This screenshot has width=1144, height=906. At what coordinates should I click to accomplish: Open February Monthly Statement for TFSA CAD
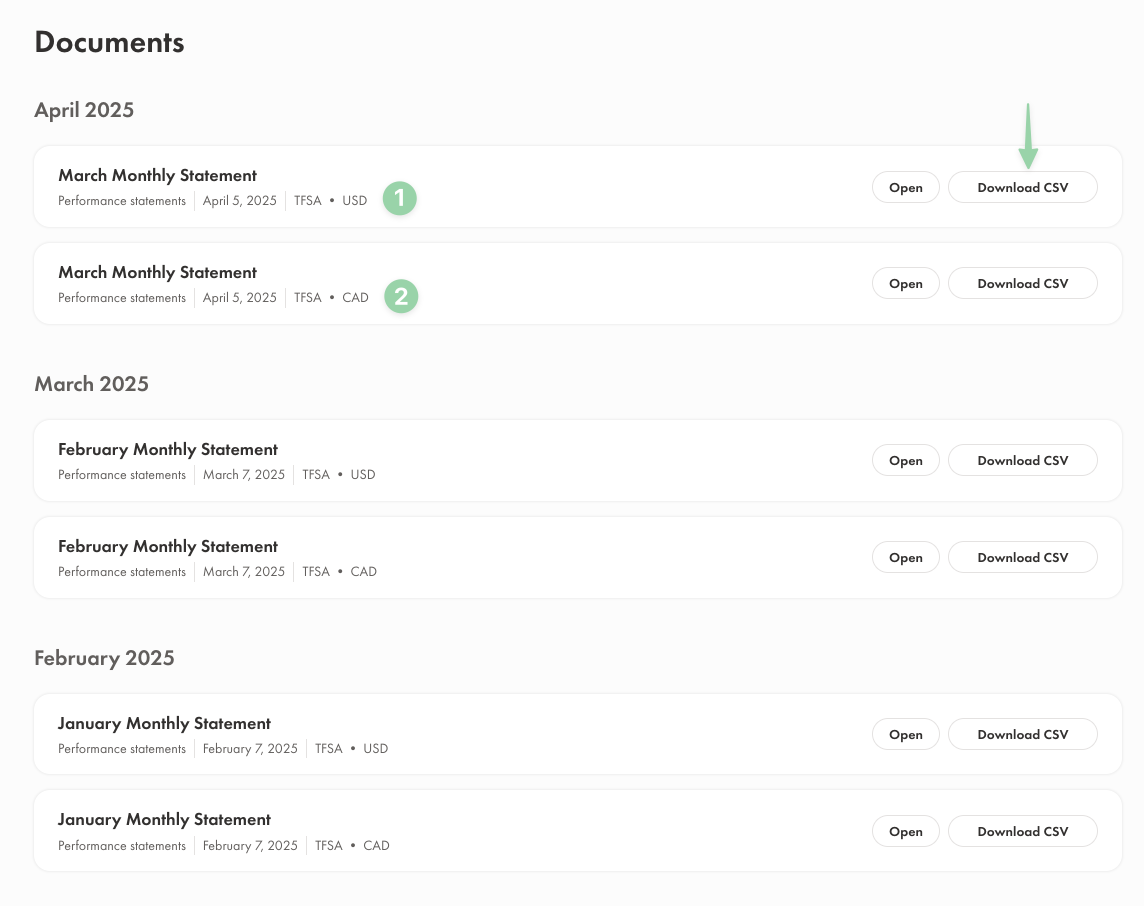click(905, 558)
